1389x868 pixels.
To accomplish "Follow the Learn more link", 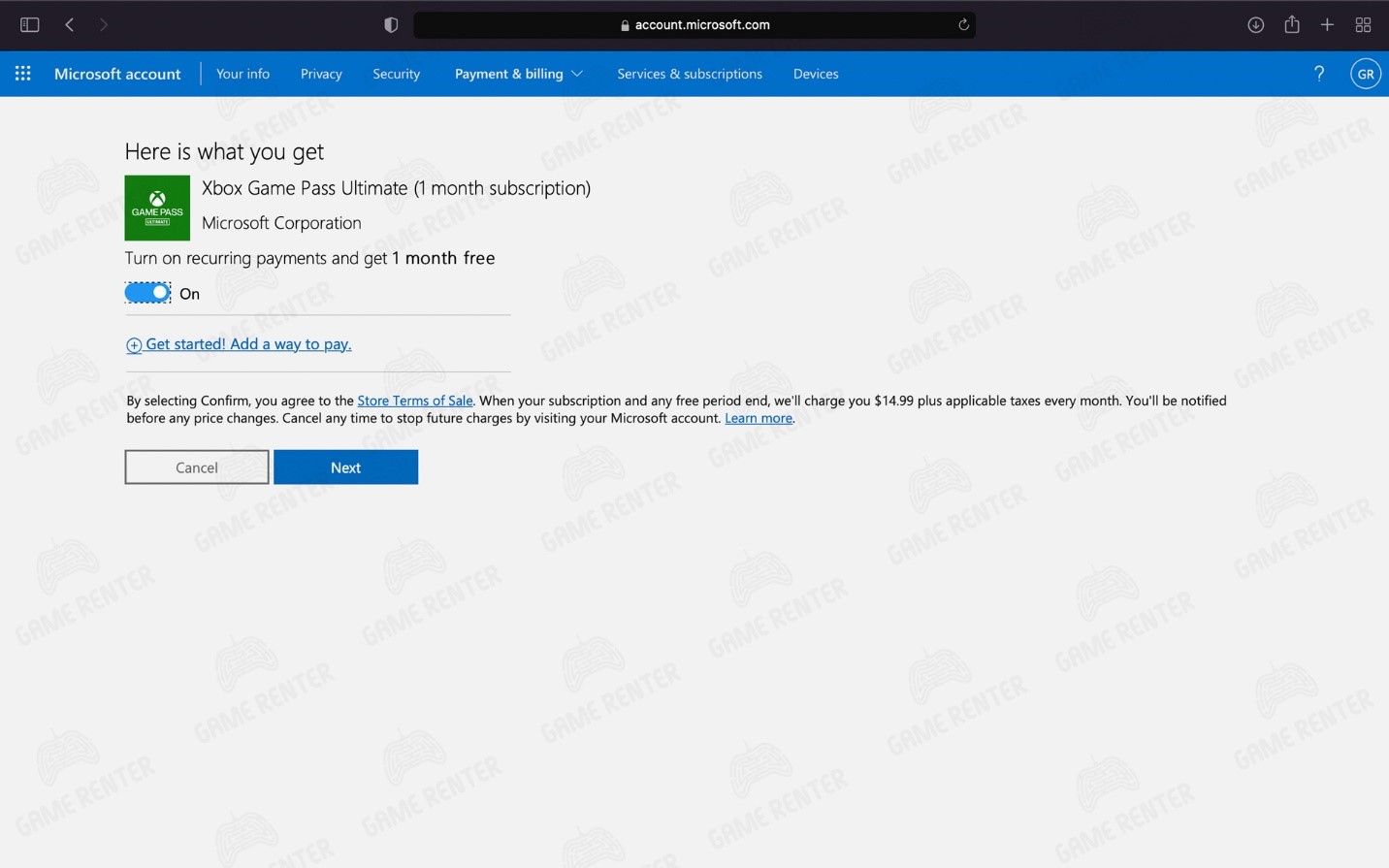I will 759,418.
